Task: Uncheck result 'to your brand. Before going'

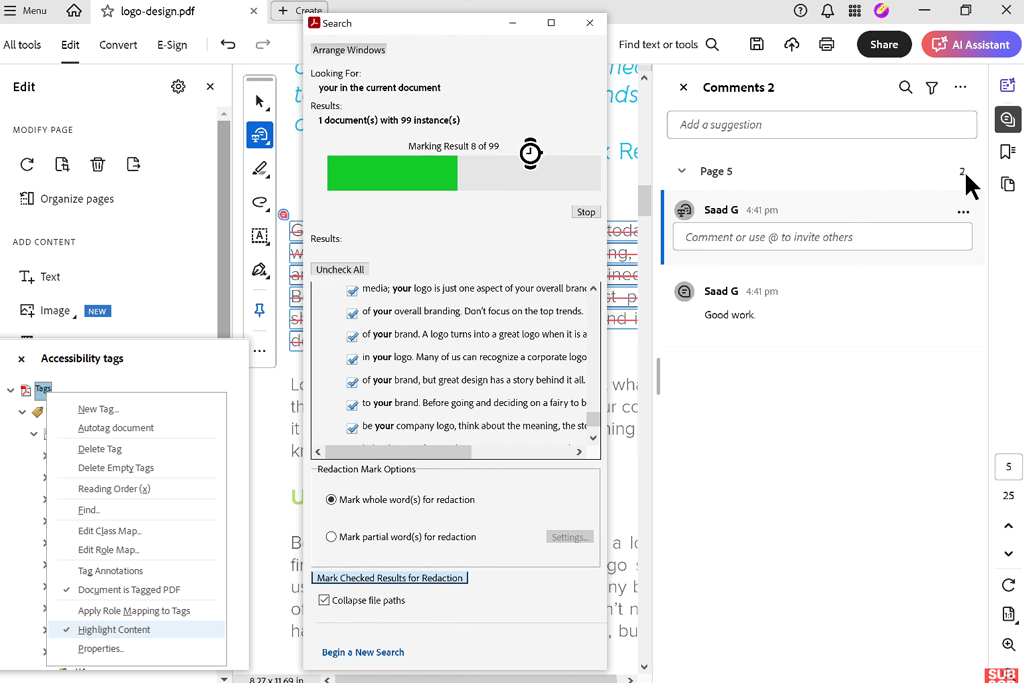Action: click(352, 405)
